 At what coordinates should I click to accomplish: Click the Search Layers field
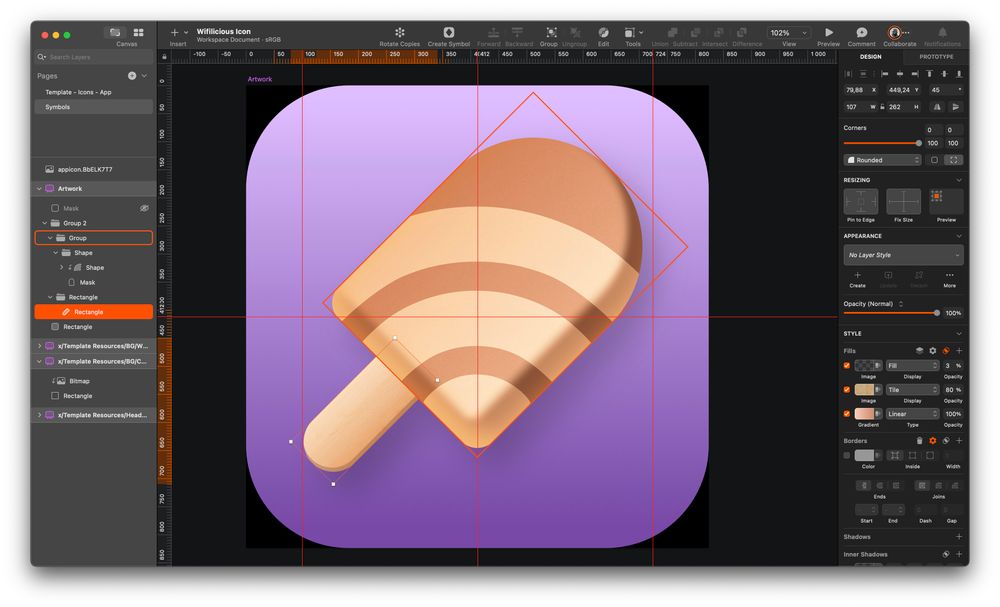tap(94, 57)
